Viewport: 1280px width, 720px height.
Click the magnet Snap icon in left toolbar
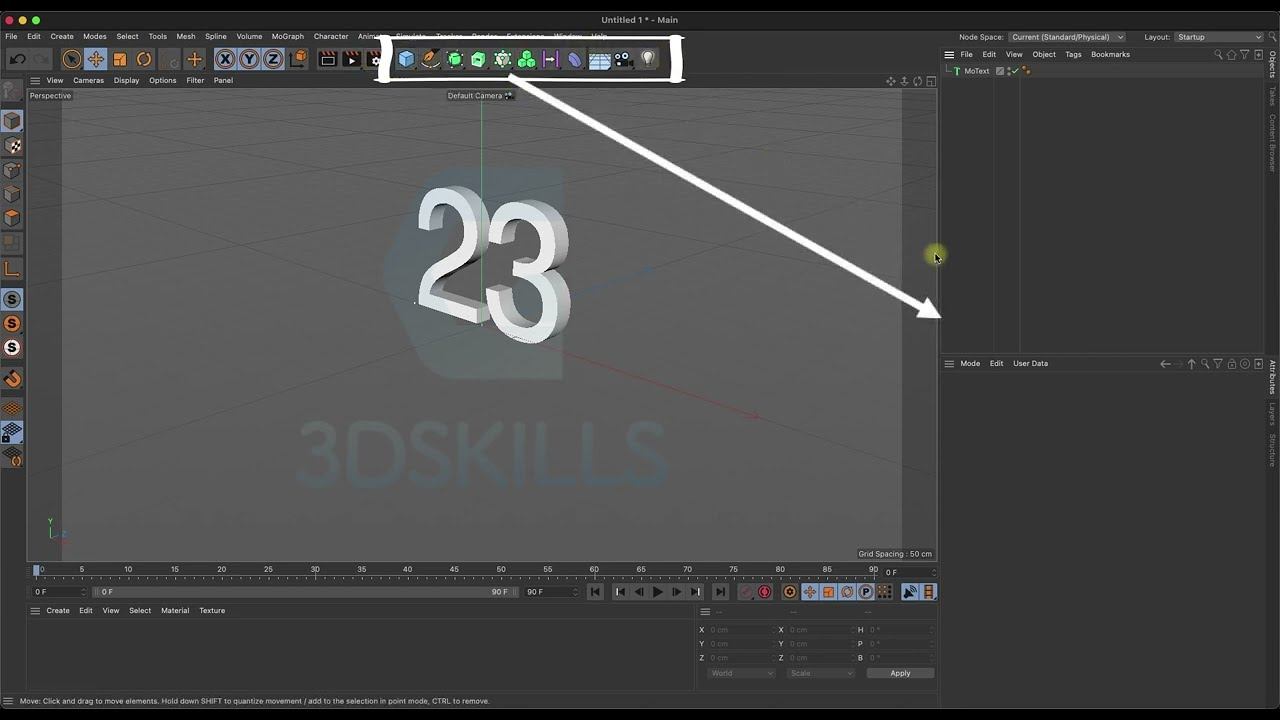click(12, 379)
